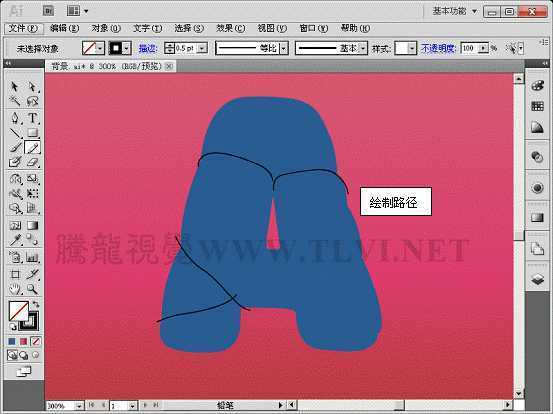
Task: Select the Magic Wand tool
Action: (14, 101)
